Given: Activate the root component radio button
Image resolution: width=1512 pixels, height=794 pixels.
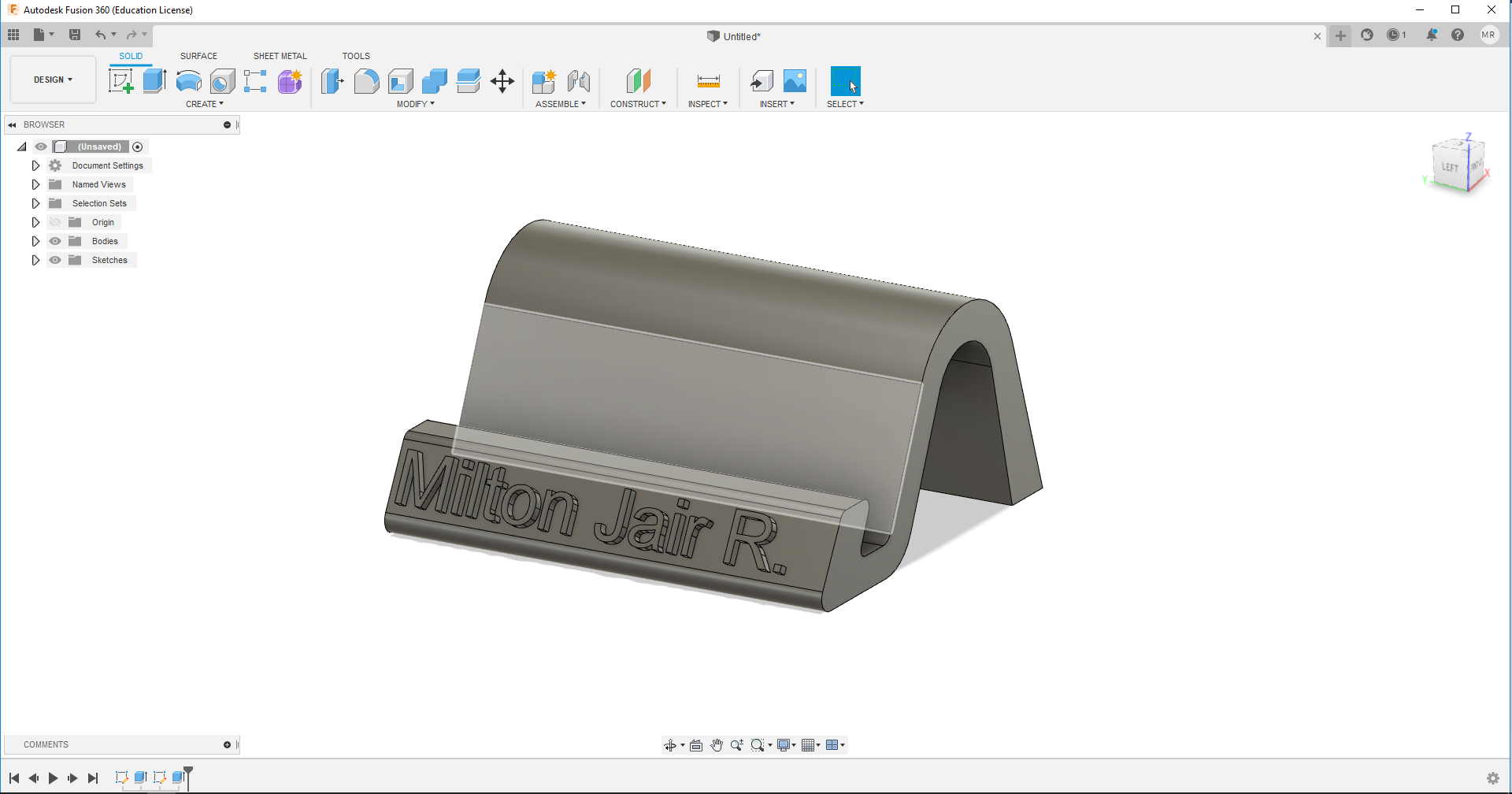Looking at the screenshot, I should click(138, 147).
